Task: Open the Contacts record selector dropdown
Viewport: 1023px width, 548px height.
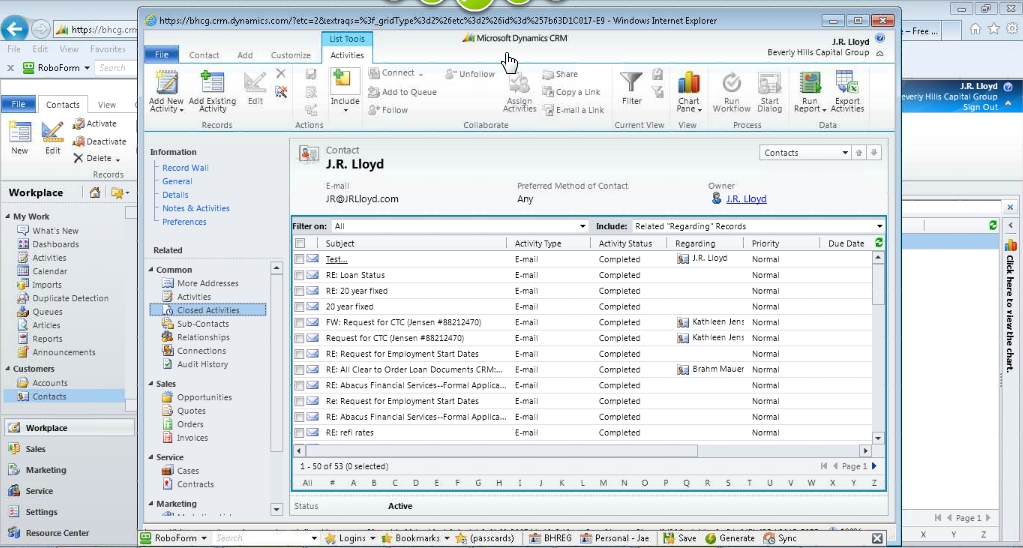Action: click(845, 153)
